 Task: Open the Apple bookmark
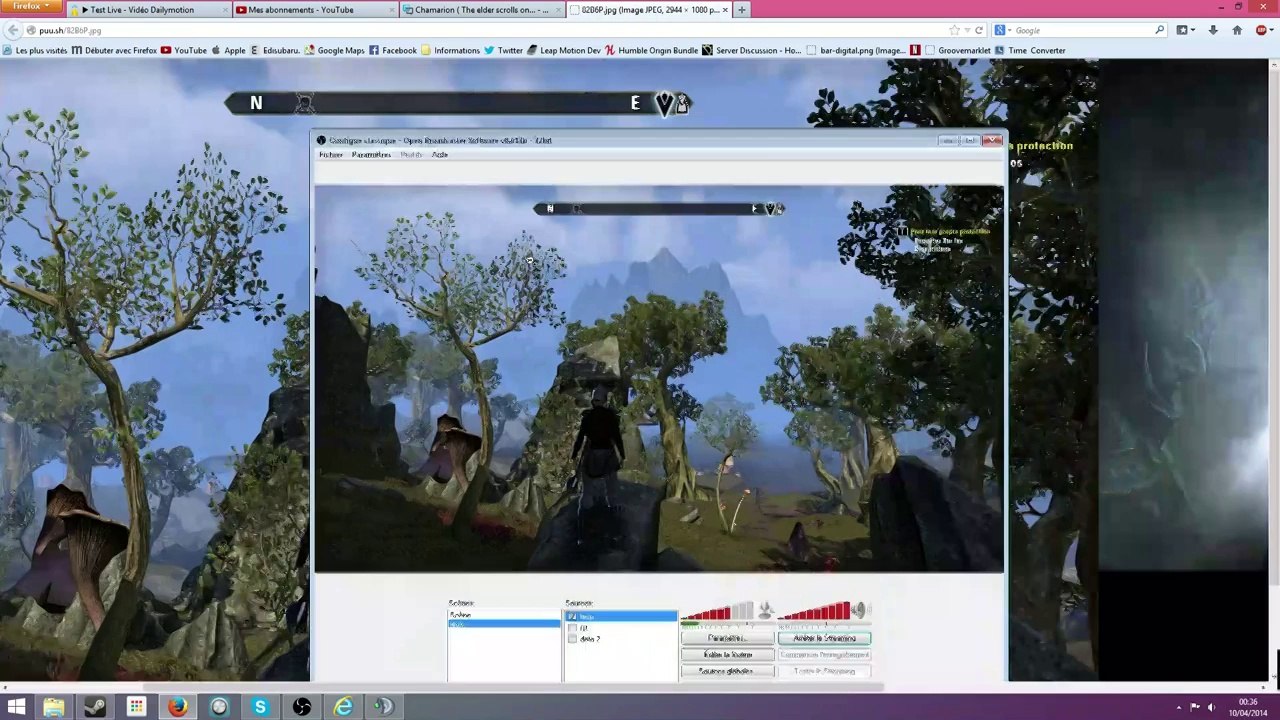point(229,50)
